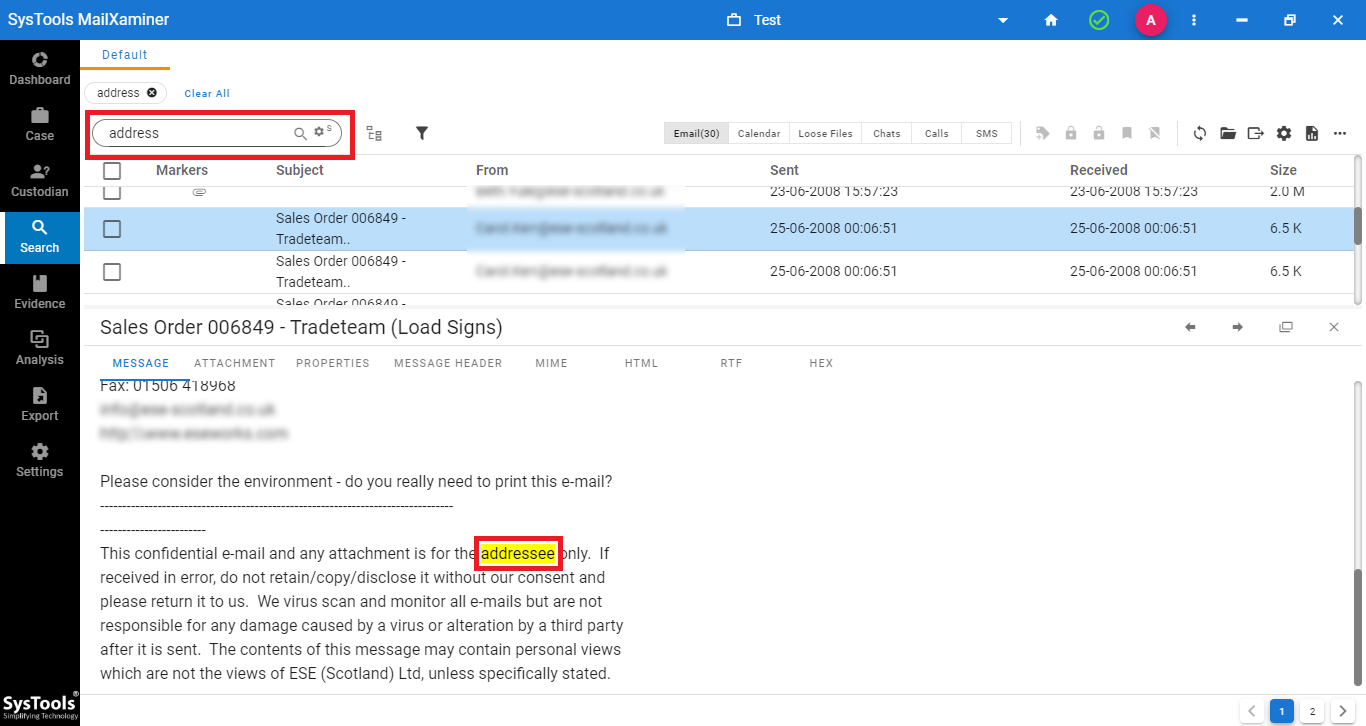Click the second lock icon in toolbar
This screenshot has height=726, width=1366.
(1099, 133)
